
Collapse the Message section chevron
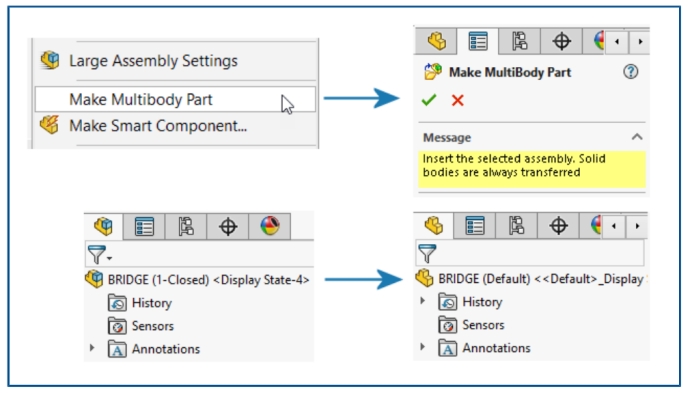pyautogui.click(x=637, y=137)
